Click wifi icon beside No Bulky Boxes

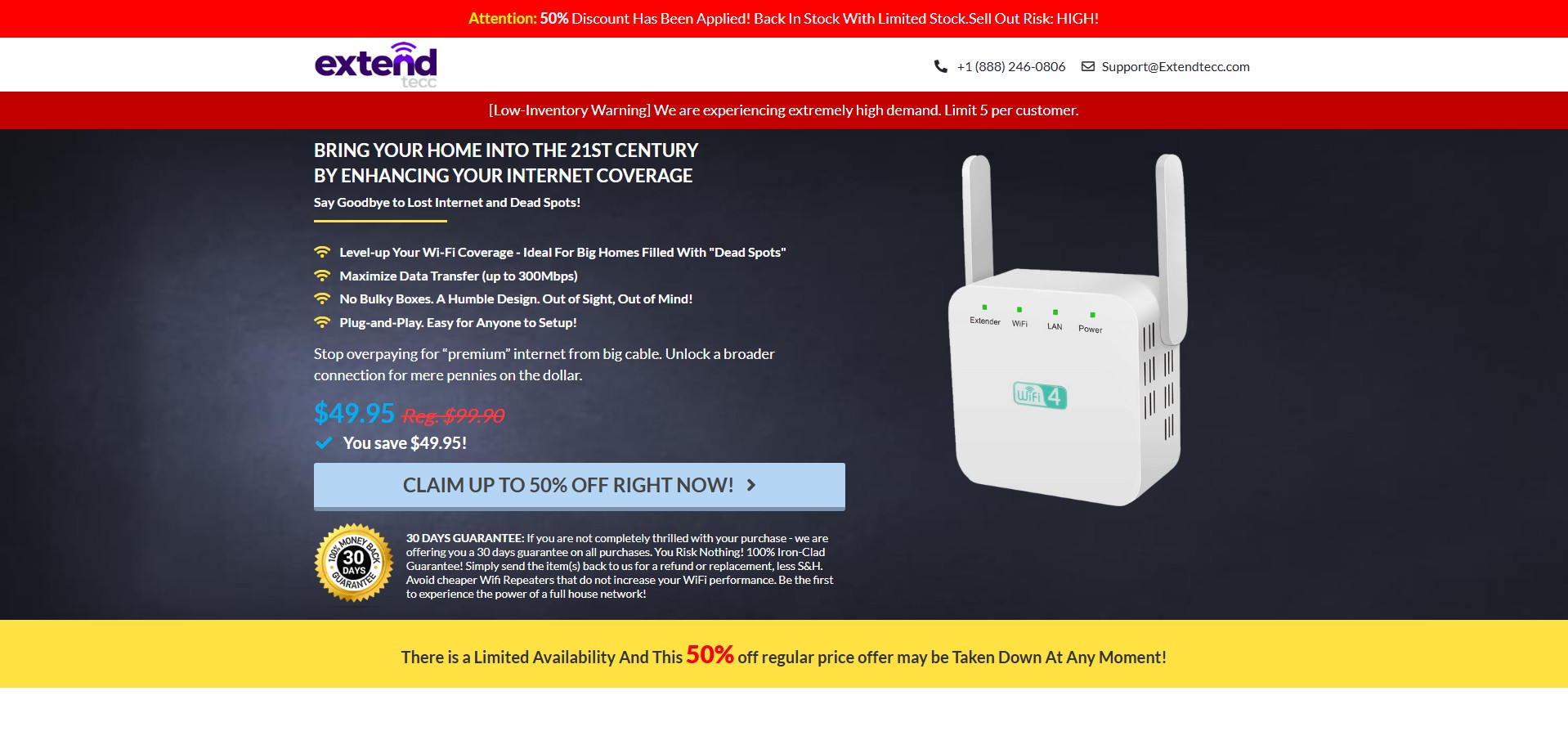coord(322,298)
